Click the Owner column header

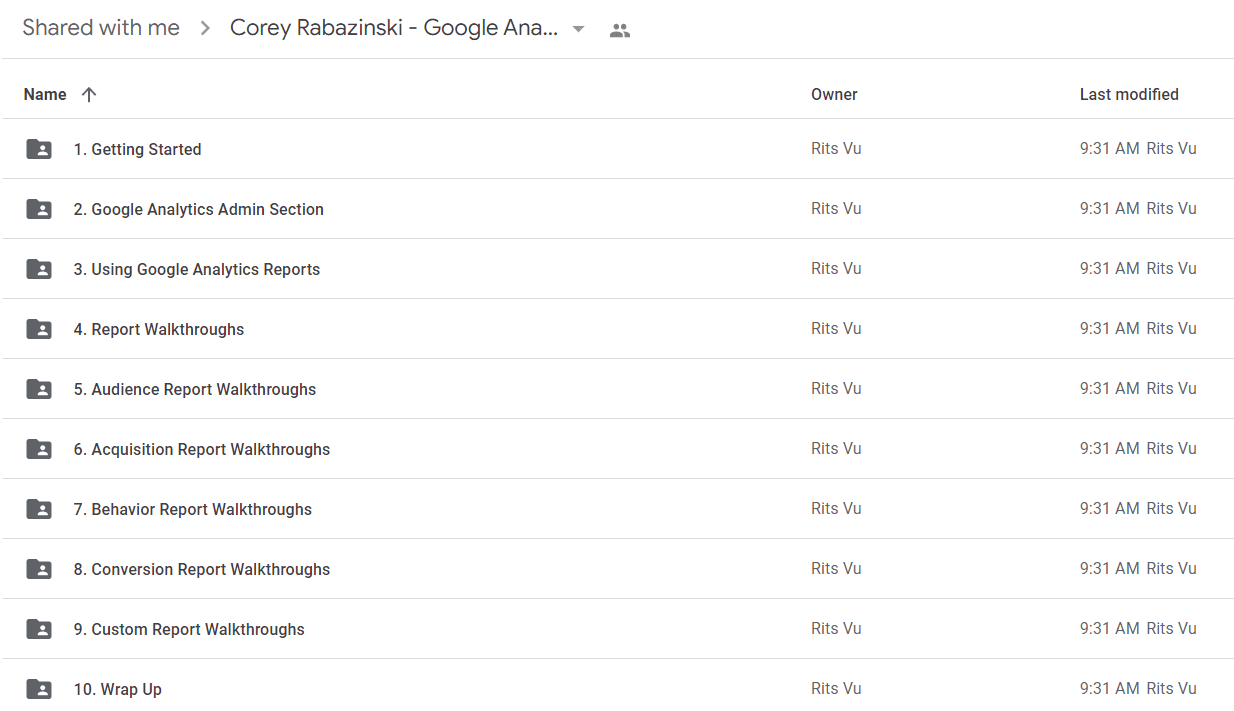pos(834,94)
